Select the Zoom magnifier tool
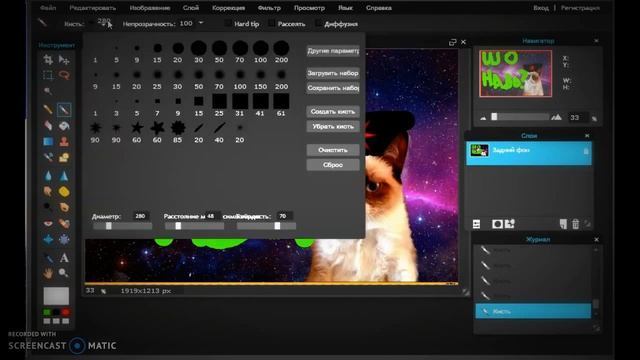The height and width of the screenshot is (360, 640). tap(64, 273)
